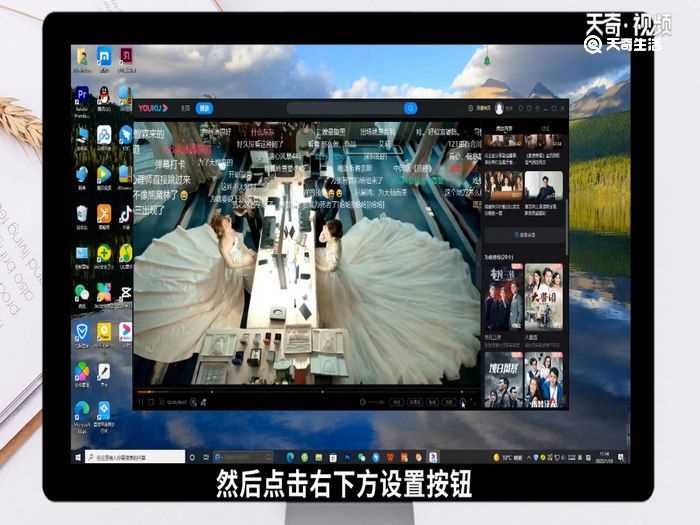Open top-left related video thumbnail in sidebar
The height and width of the screenshot is (525, 700).
(503, 140)
